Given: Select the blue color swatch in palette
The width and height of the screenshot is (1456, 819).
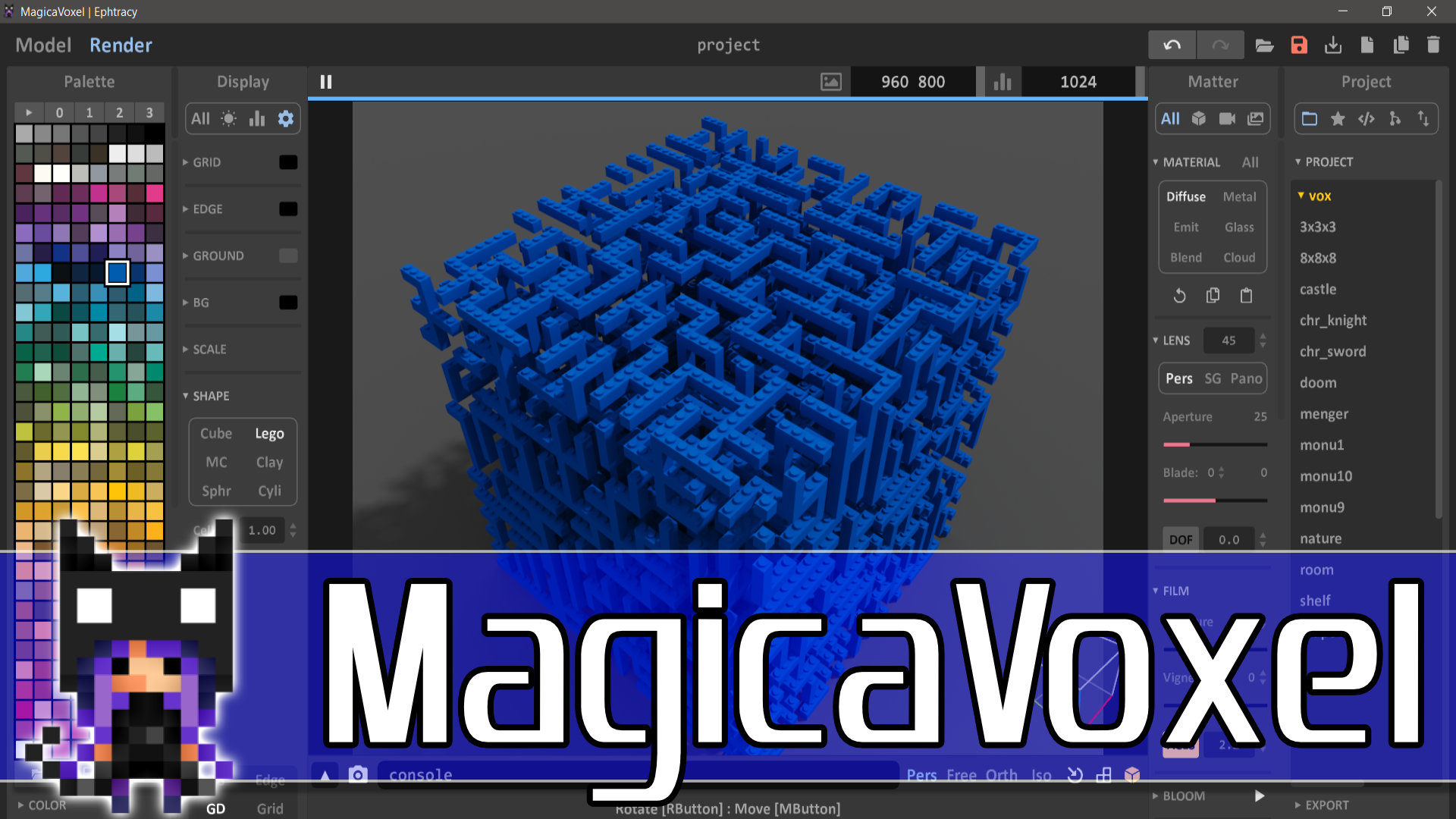Looking at the screenshot, I should [117, 272].
